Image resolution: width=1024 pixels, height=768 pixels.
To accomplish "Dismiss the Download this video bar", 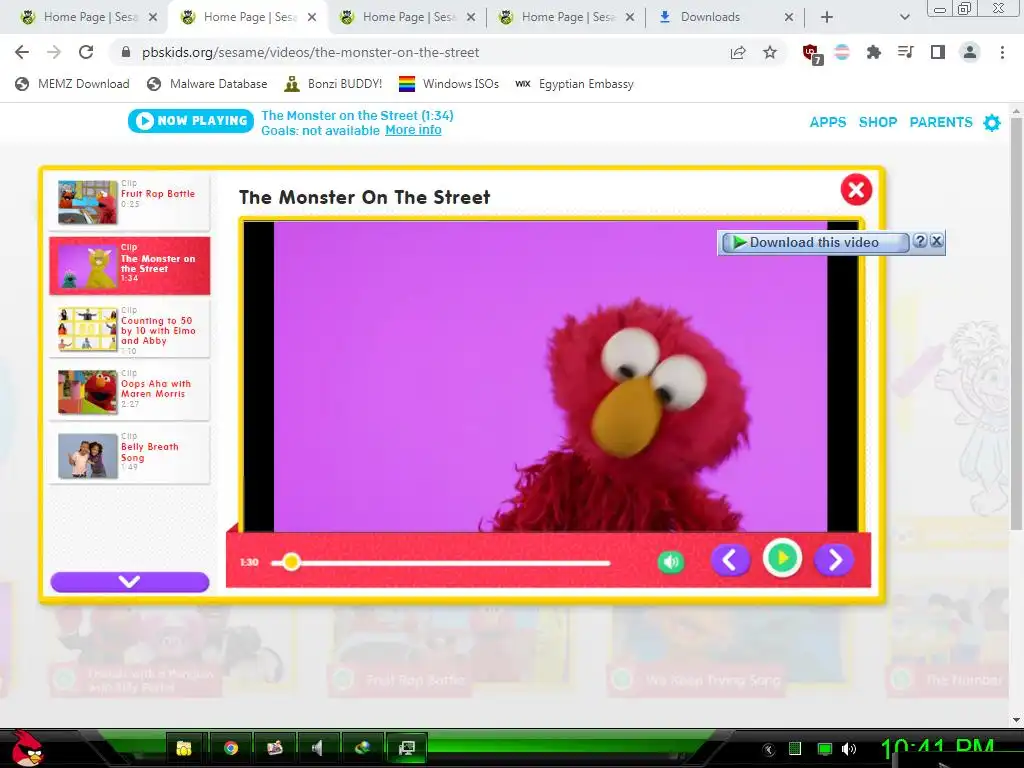I will [936, 240].
